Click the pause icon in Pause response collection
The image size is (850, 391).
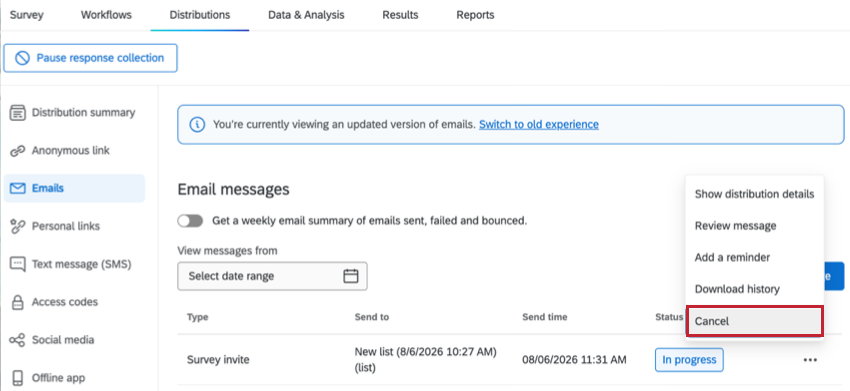pyautogui.click(x=22, y=58)
